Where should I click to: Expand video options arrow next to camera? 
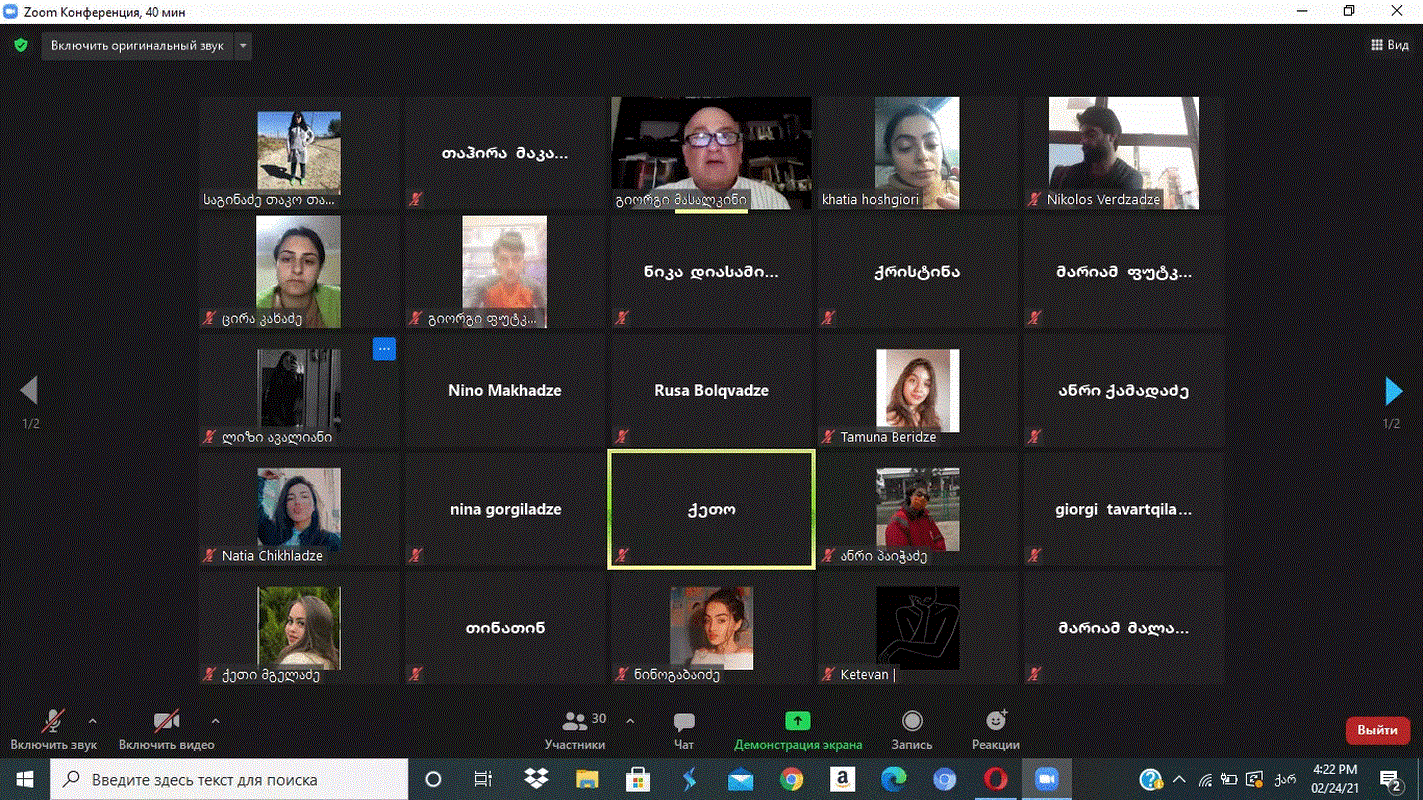tap(215, 720)
